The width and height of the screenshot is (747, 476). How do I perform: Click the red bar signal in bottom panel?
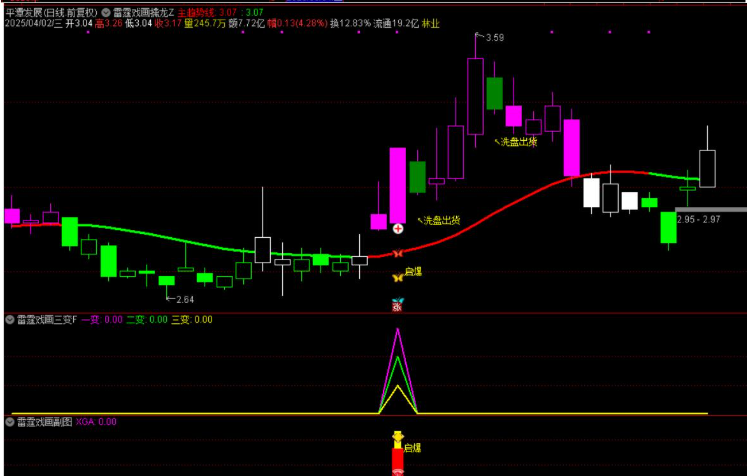pyautogui.click(x=397, y=460)
